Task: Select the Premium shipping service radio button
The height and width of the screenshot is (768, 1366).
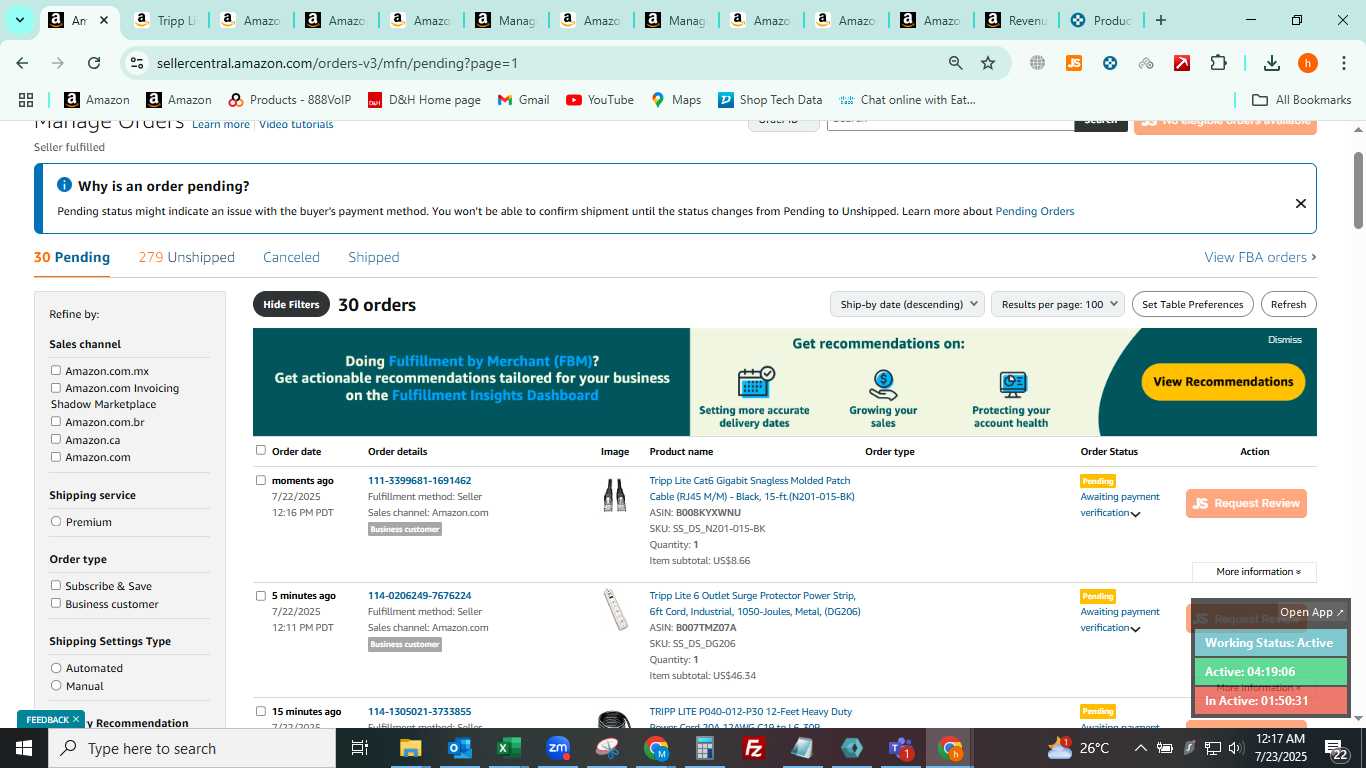Action: [56, 521]
